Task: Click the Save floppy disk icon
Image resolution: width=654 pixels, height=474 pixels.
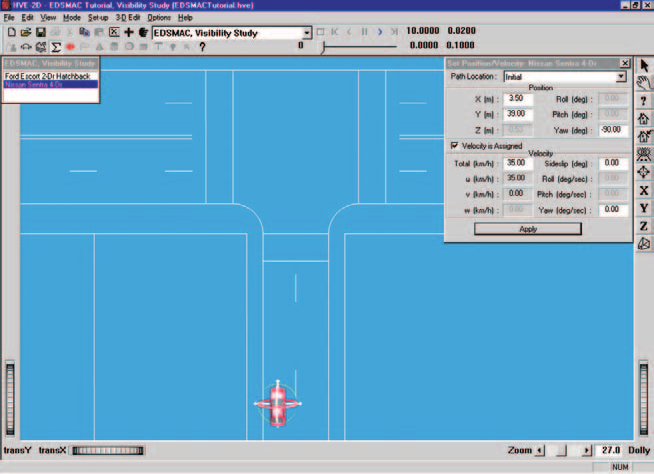Action: pos(40,32)
